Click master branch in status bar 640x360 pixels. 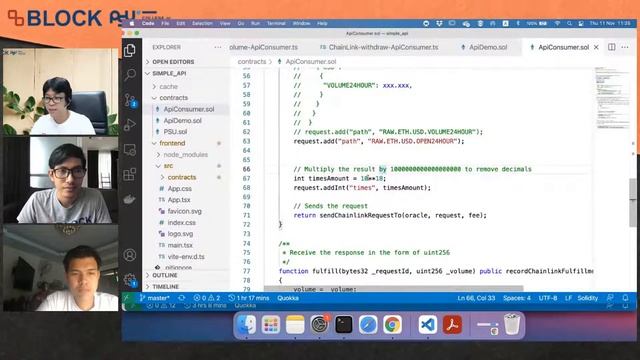[154, 298]
